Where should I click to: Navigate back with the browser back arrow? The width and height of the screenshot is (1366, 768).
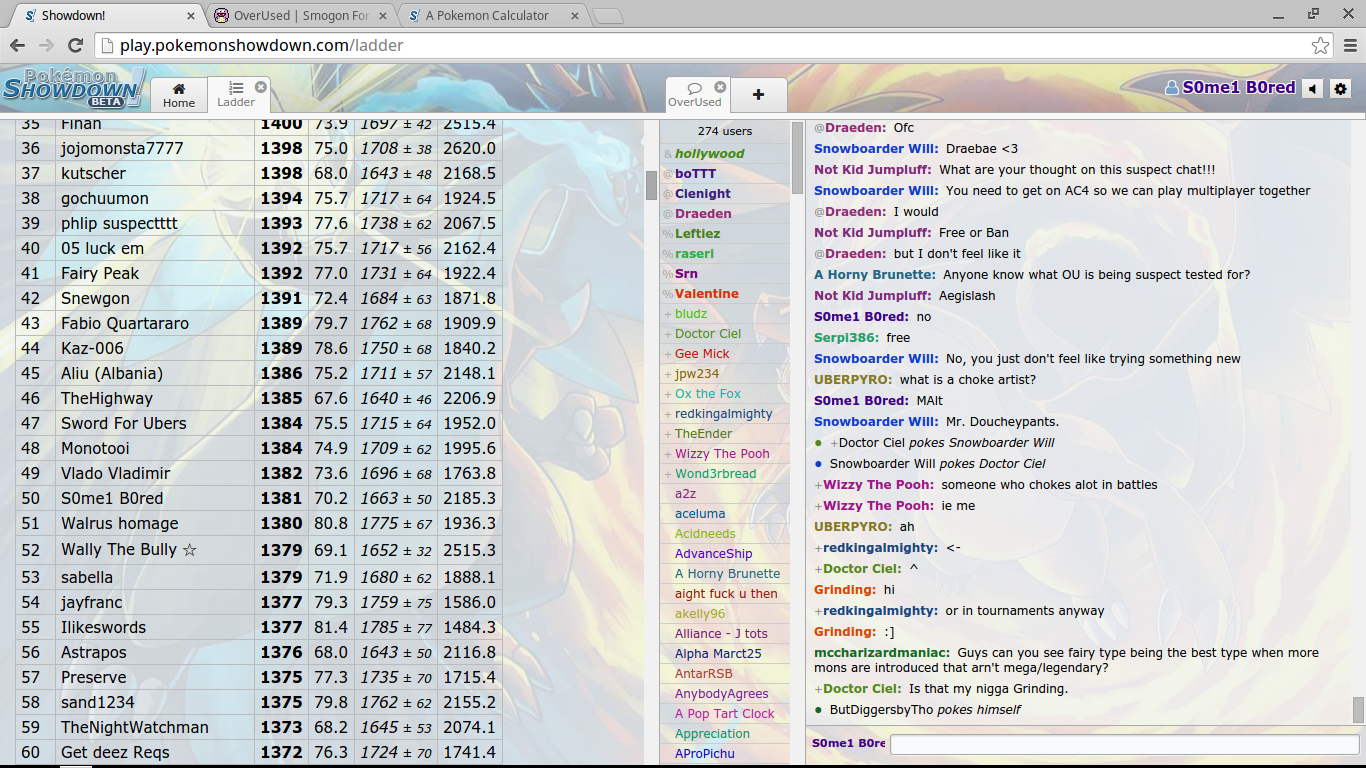tap(19, 45)
